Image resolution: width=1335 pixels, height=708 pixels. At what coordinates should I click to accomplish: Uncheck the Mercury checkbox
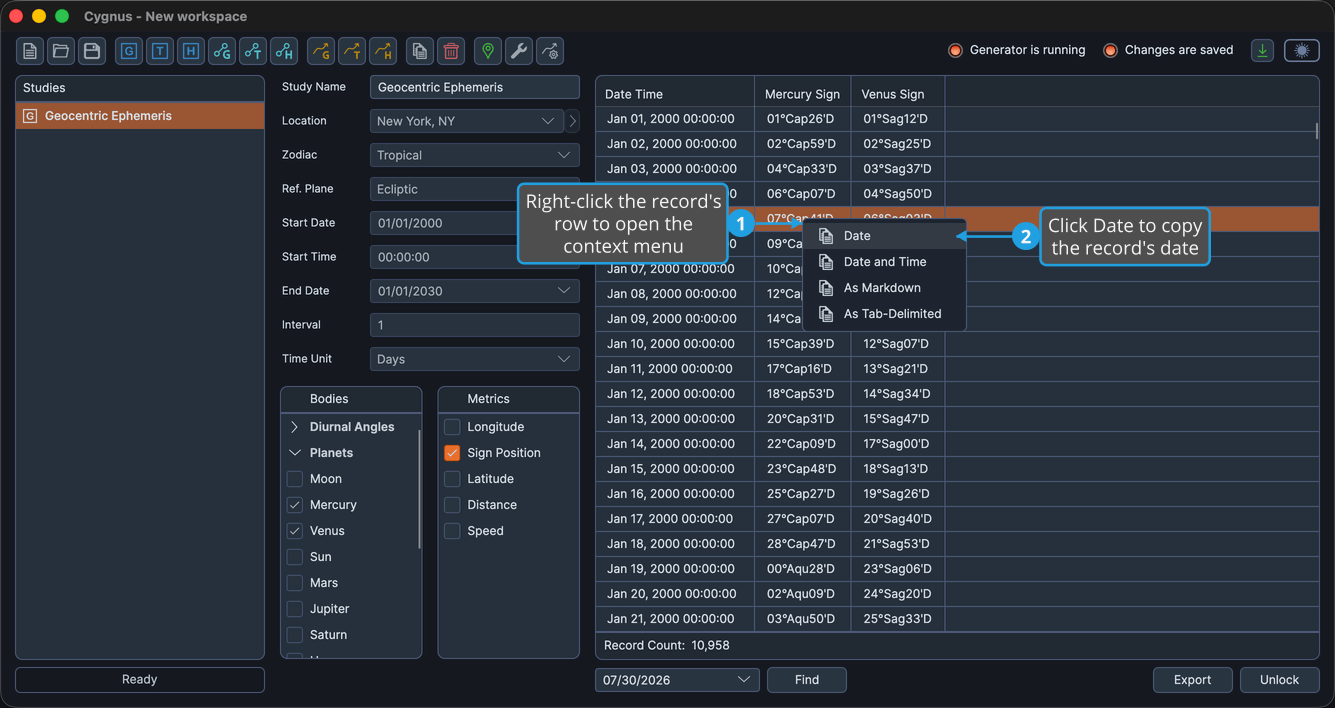tap(295, 505)
